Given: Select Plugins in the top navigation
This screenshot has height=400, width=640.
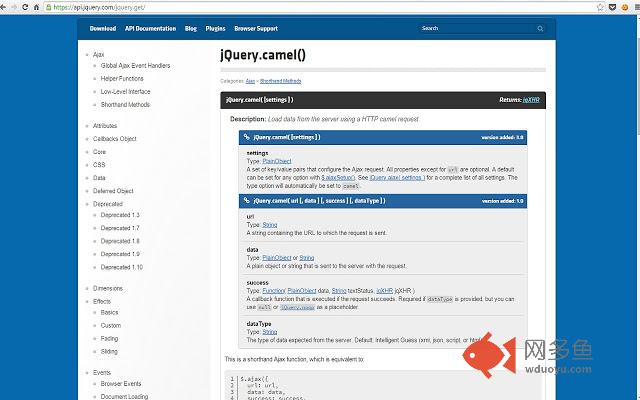Looking at the screenshot, I should coord(215,29).
